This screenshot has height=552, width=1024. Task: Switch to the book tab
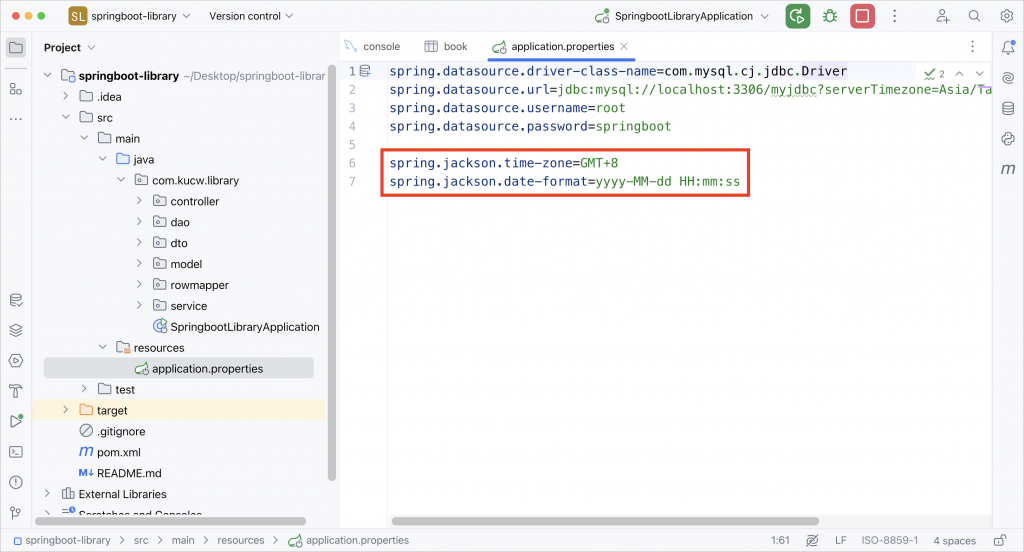[446, 46]
